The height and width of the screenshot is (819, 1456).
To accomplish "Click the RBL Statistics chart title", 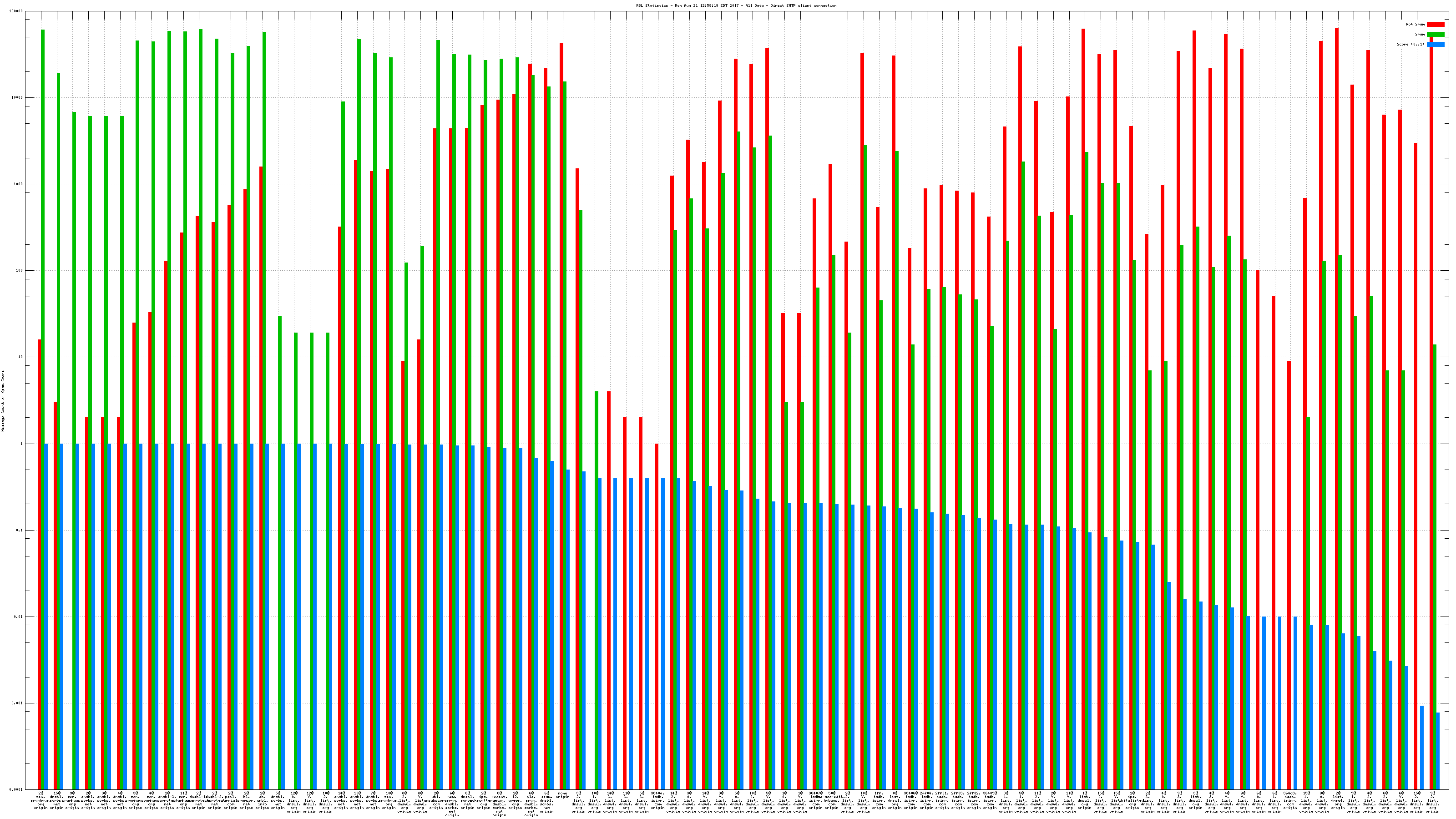I will 736,5.
